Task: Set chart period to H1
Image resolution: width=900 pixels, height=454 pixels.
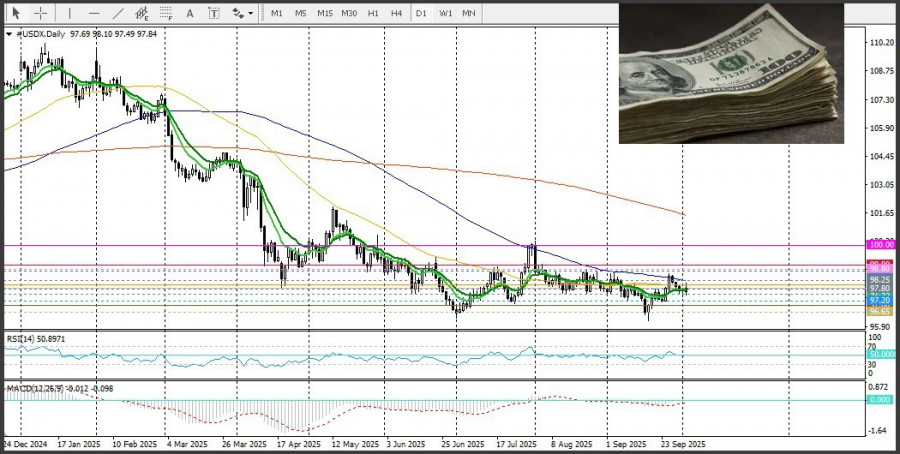Action: coord(373,13)
